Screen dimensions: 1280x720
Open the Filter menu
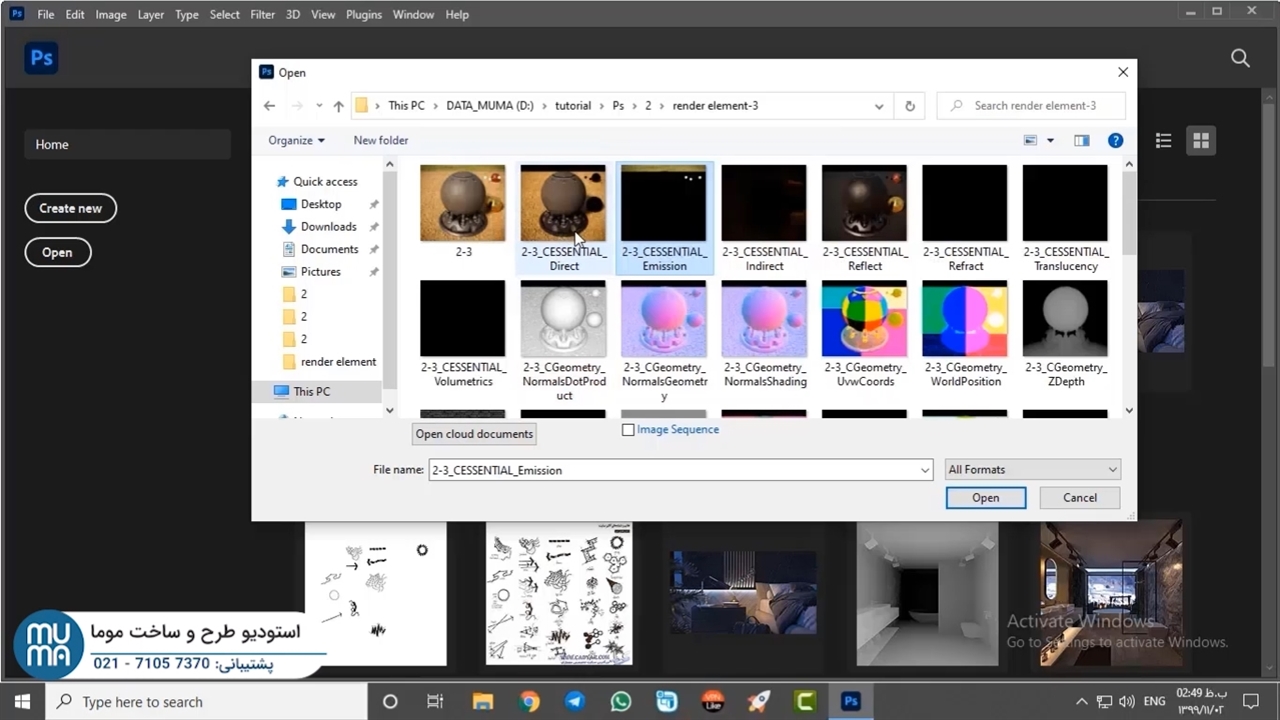(x=262, y=15)
